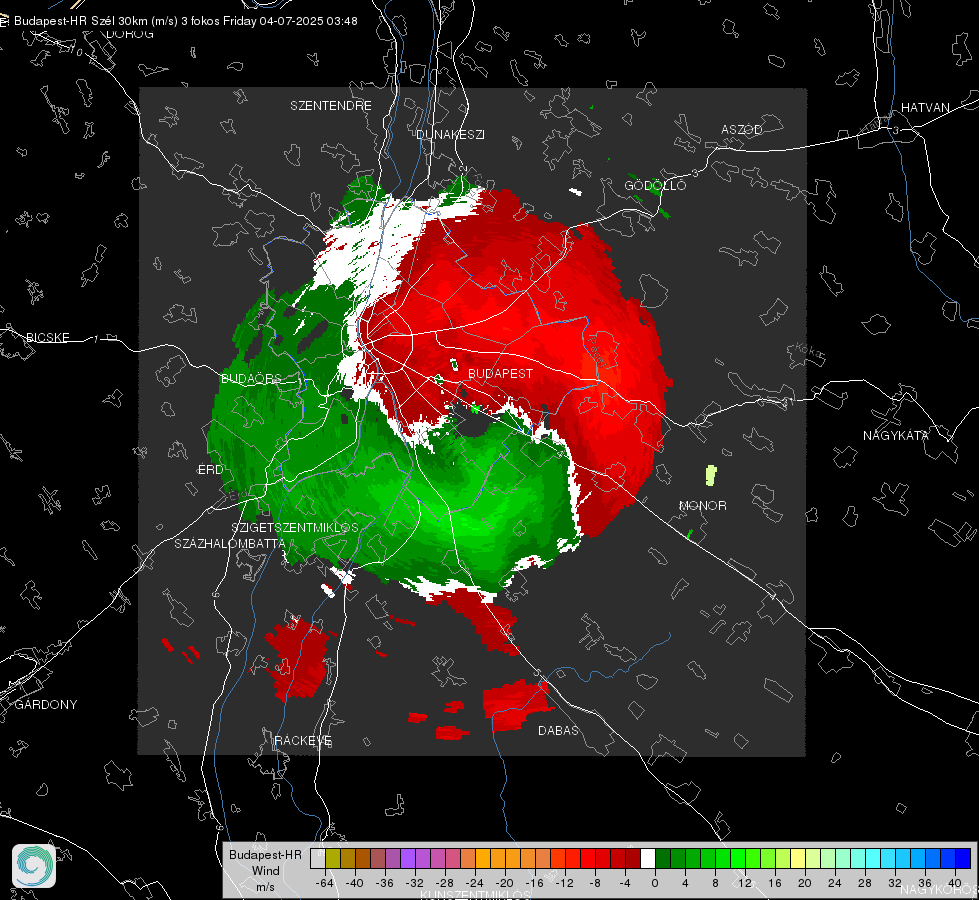Click the 16 value on the legend scale

[x=775, y=883]
